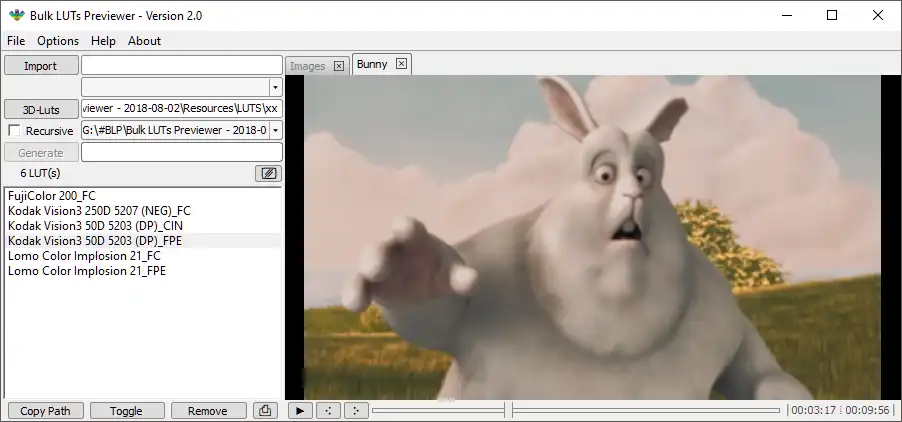
Task: Close the Images tab
Action: pyautogui.click(x=339, y=66)
